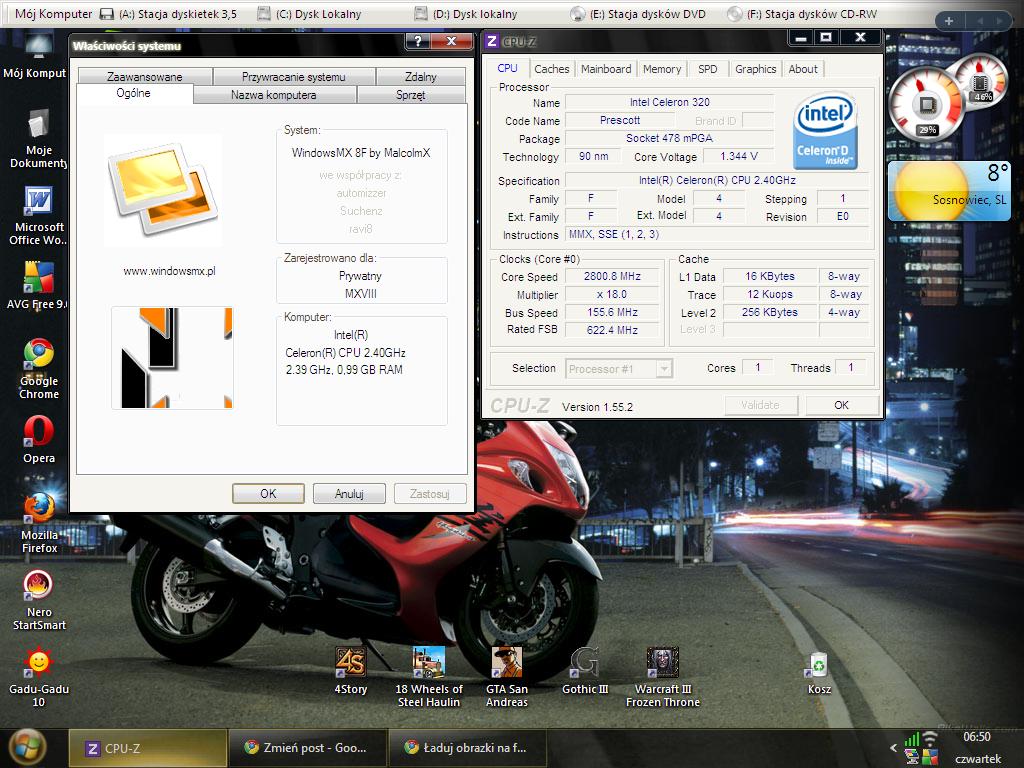Show hidden system tray icons arrow
Screen dimensions: 1024x768
893,748
